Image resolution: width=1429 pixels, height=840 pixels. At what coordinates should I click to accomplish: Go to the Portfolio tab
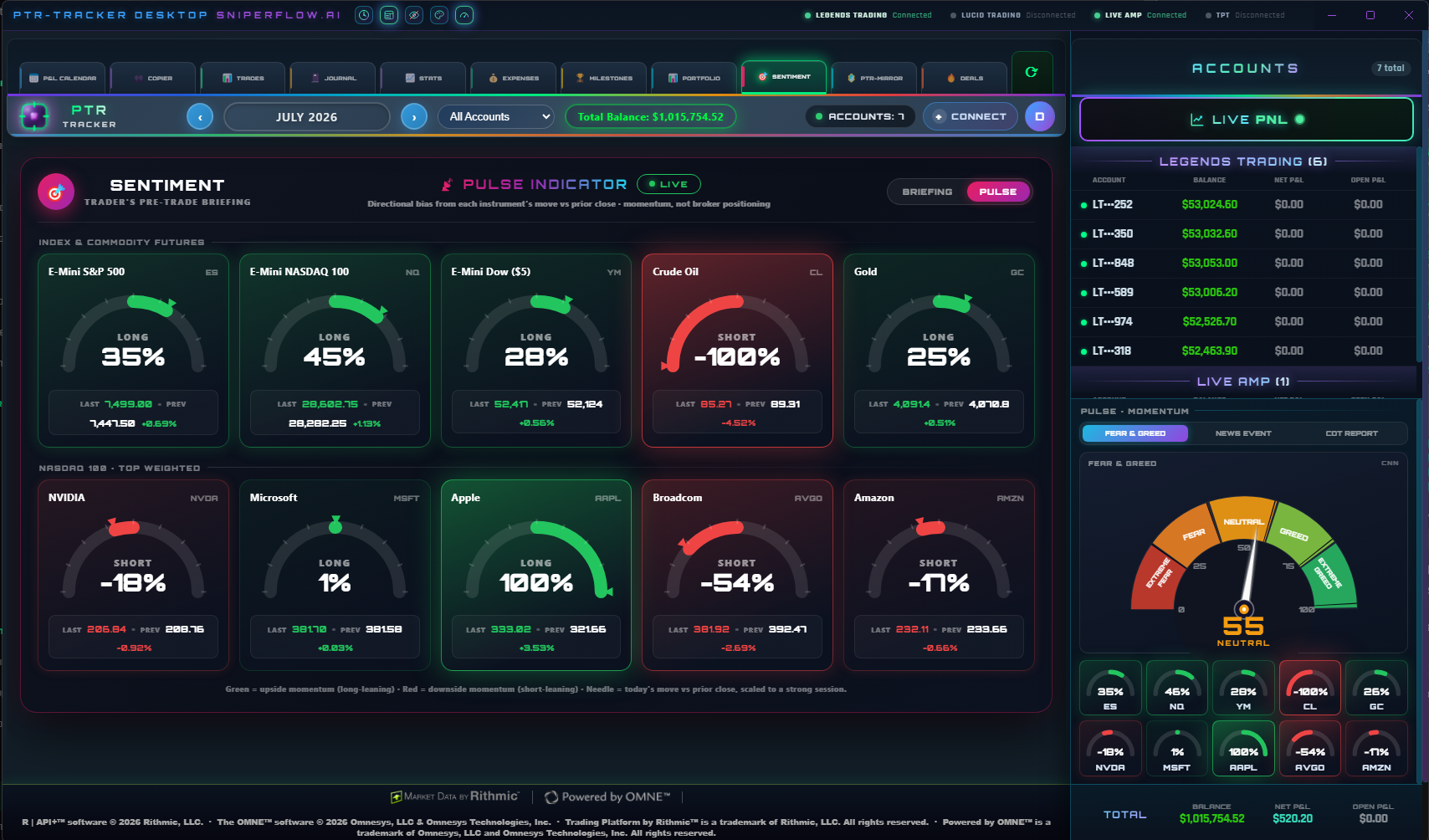coord(694,78)
